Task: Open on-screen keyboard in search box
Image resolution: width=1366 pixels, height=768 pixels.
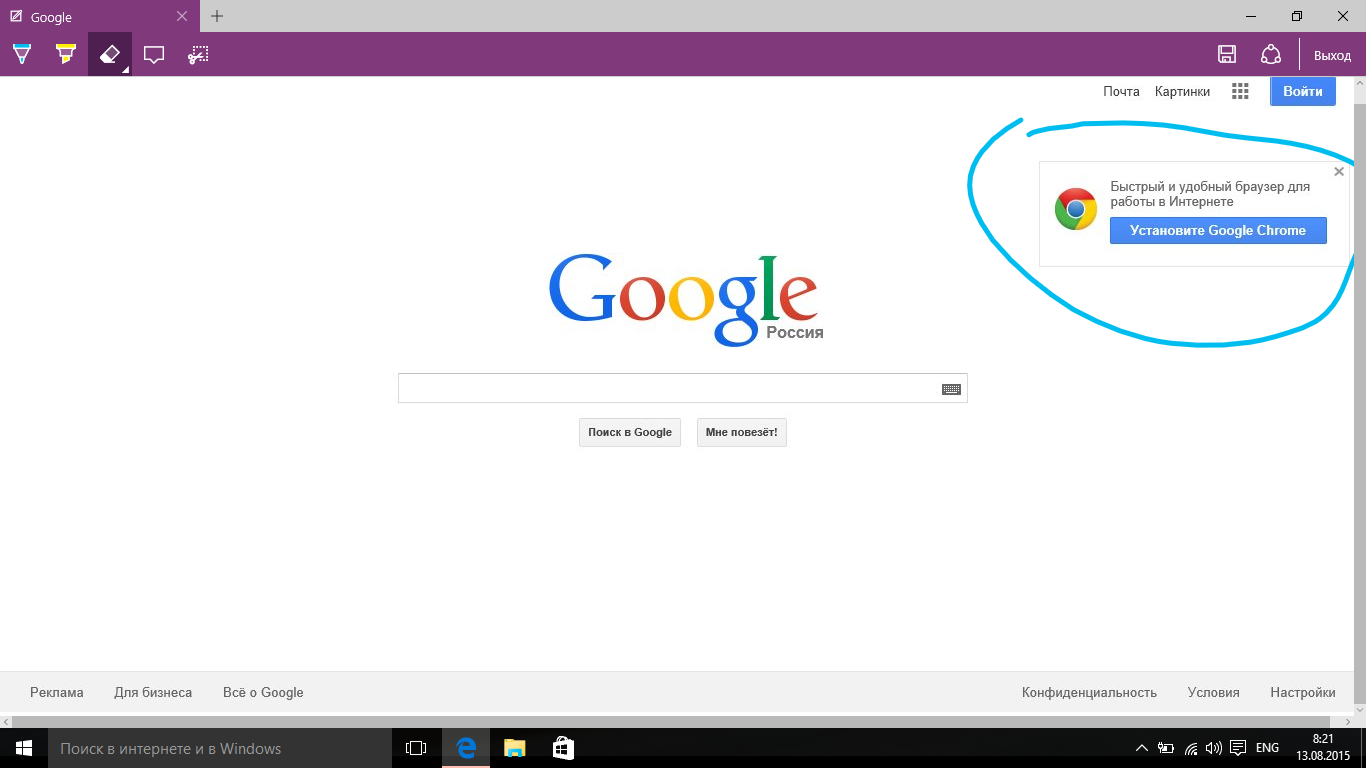Action: [951, 389]
